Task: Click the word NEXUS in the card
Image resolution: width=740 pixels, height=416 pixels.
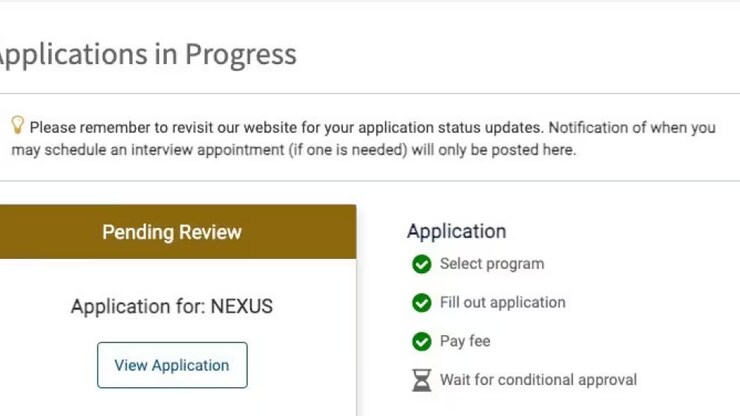Action: click(241, 306)
